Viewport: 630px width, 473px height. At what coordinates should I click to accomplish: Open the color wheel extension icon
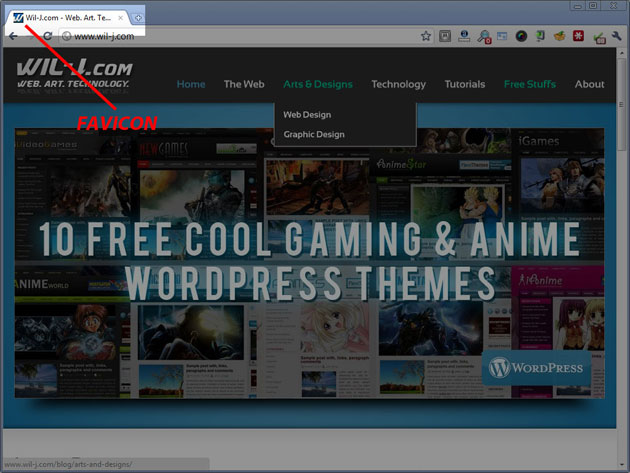pyautogui.click(x=521, y=36)
